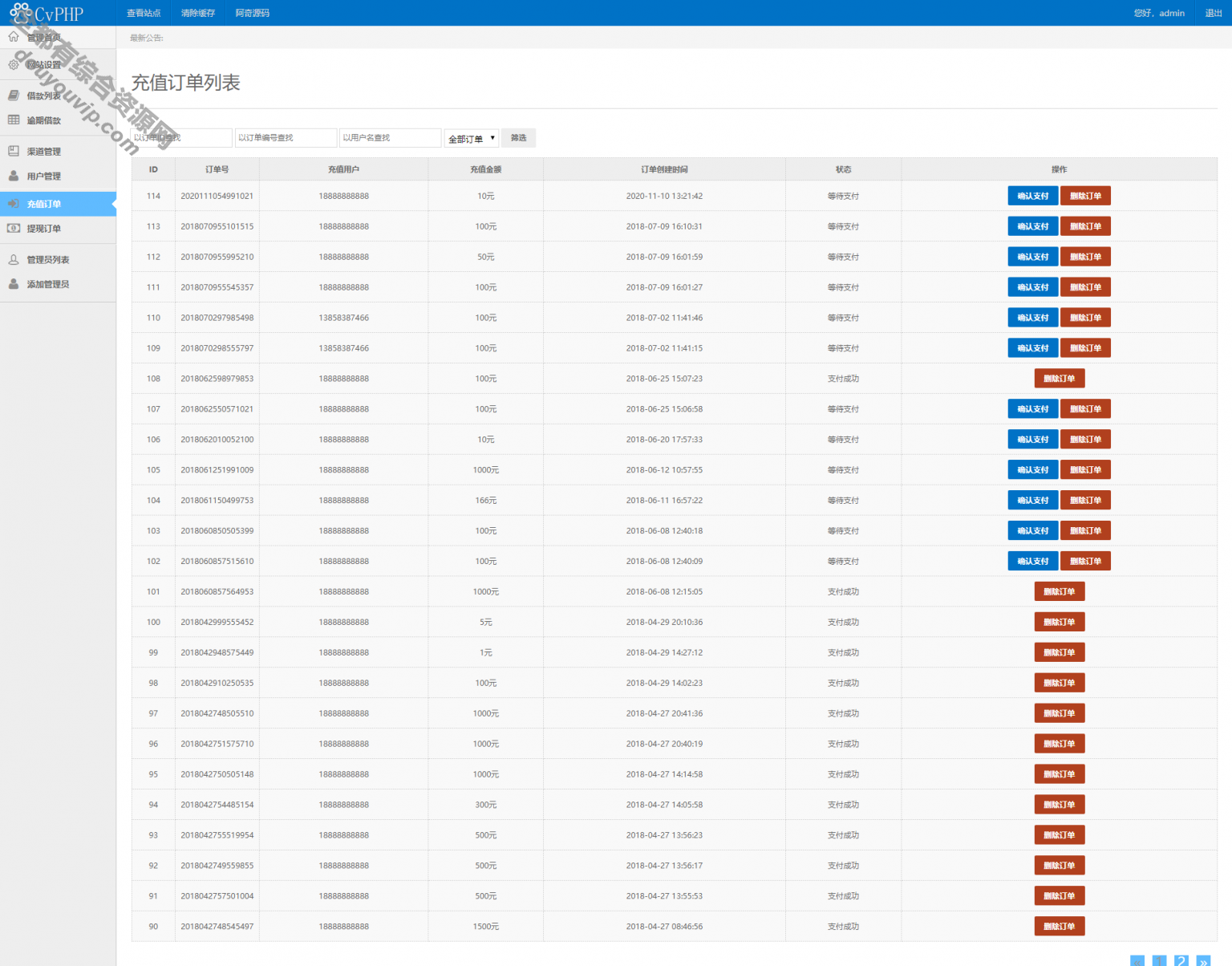
Task: Click 清除缓存 in the top navigation
Action: coord(198,13)
